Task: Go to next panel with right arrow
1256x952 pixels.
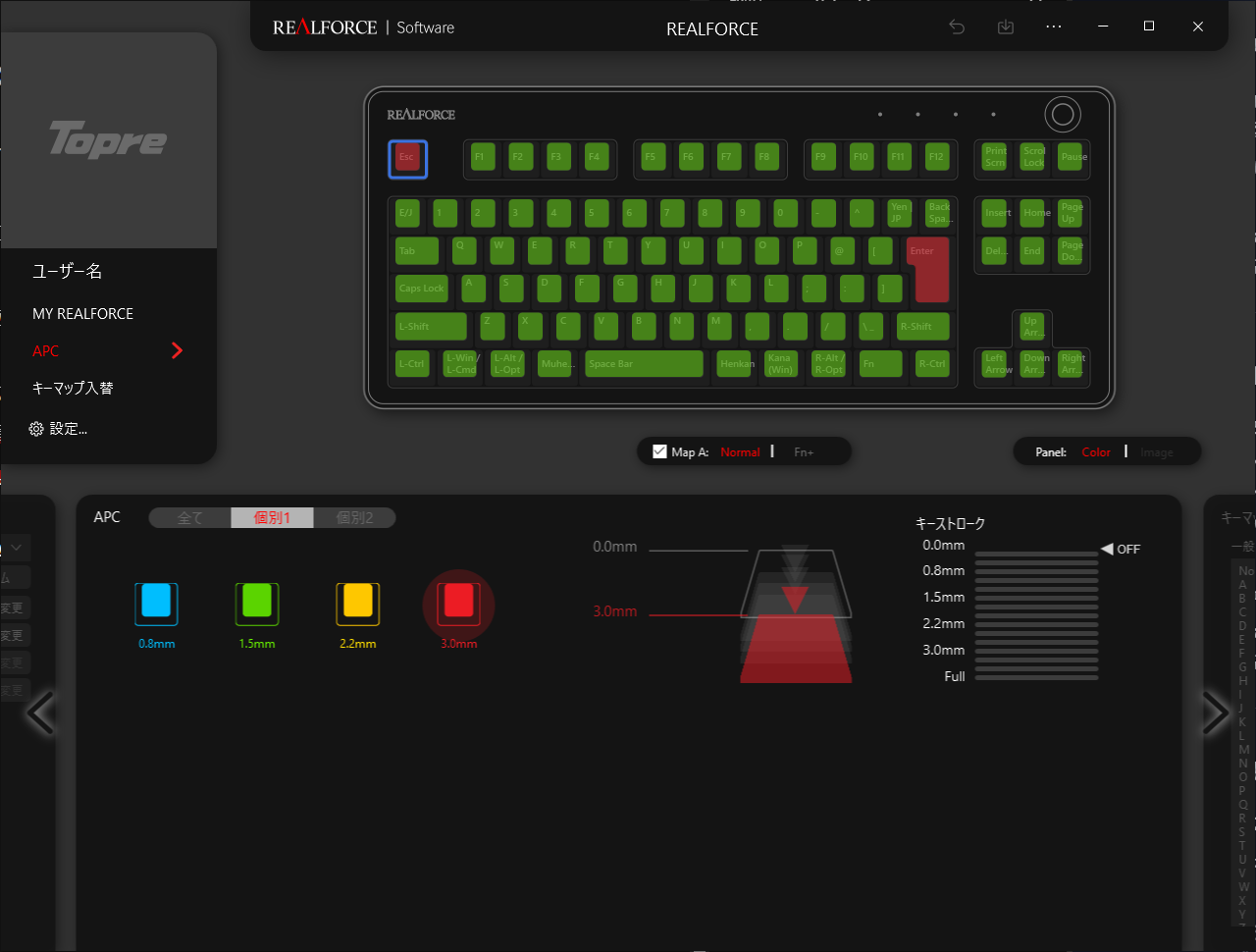Action: pos(1215,714)
